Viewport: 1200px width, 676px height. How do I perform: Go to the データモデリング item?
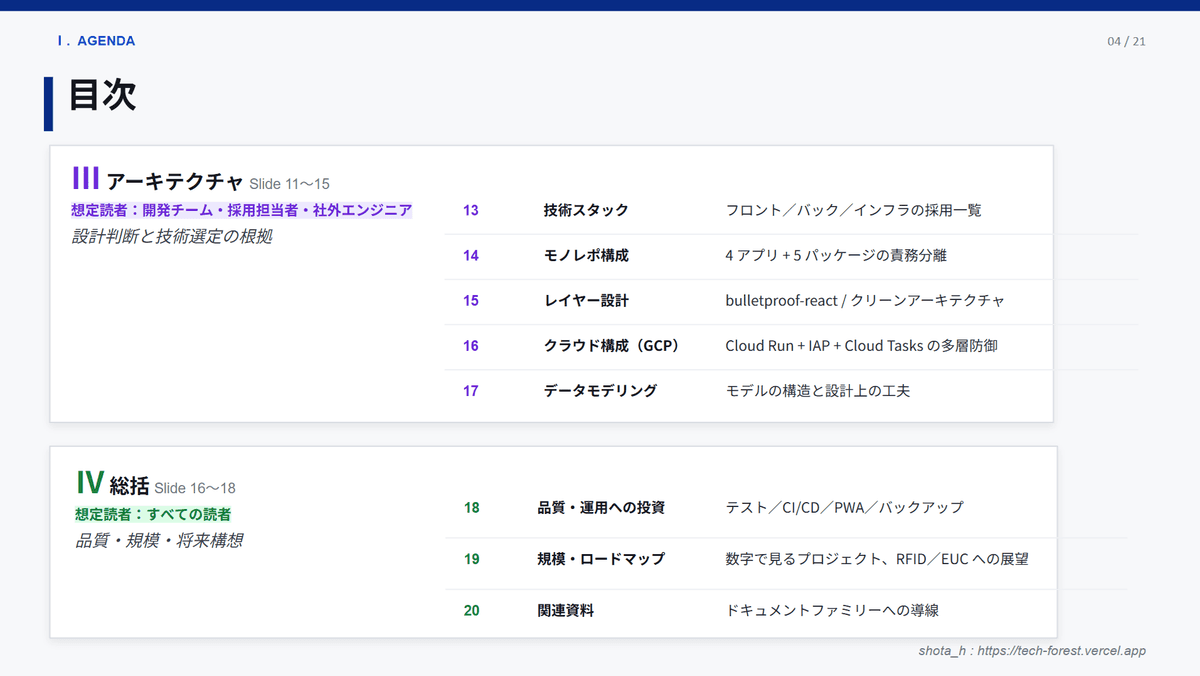tap(600, 390)
